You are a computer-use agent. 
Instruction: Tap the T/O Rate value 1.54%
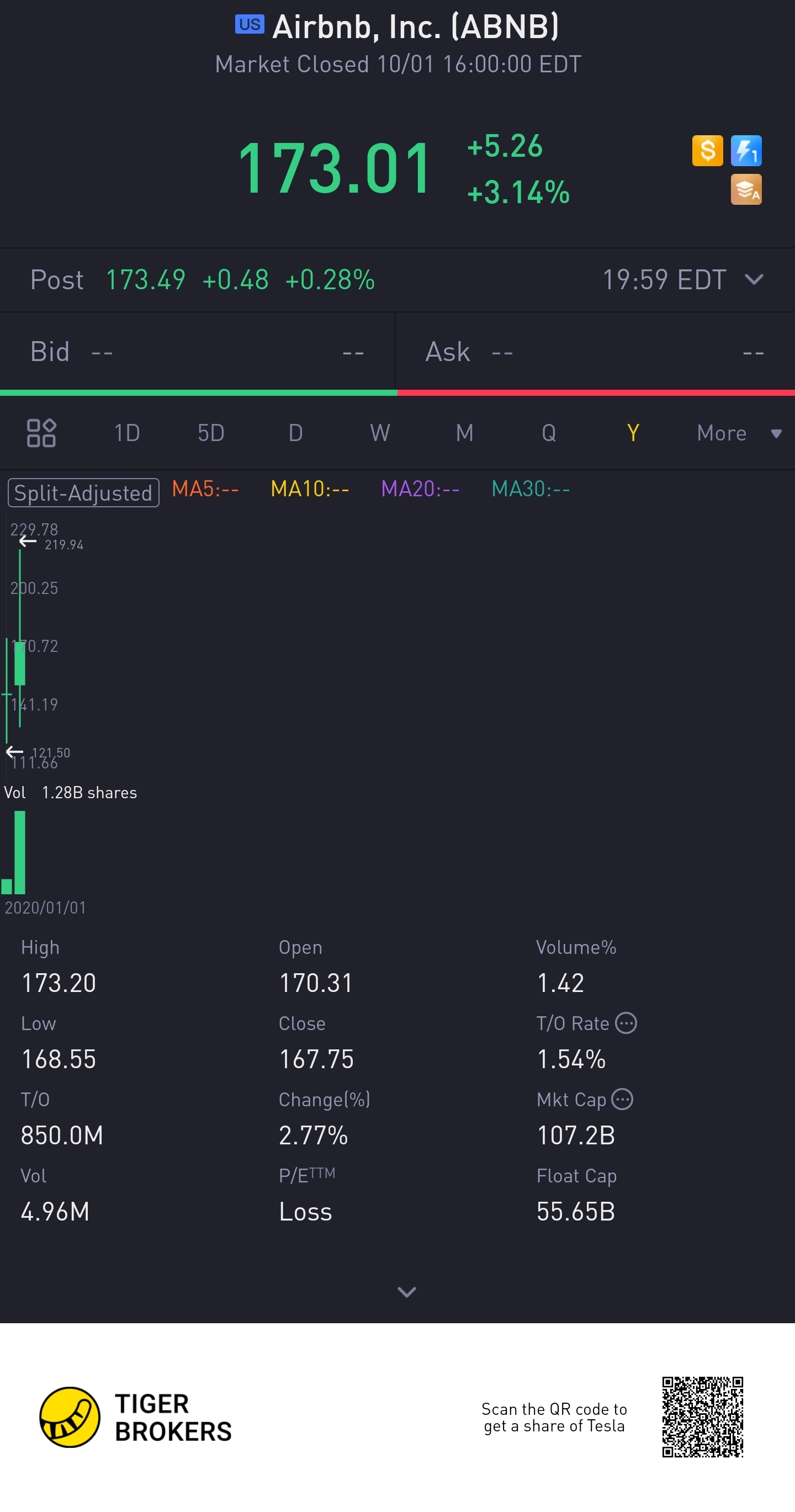pyautogui.click(x=571, y=1059)
